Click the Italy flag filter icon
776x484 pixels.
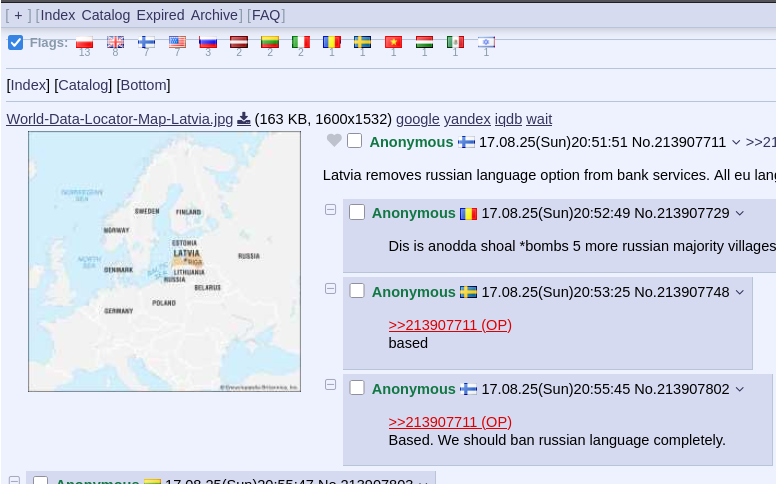click(301, 43)
